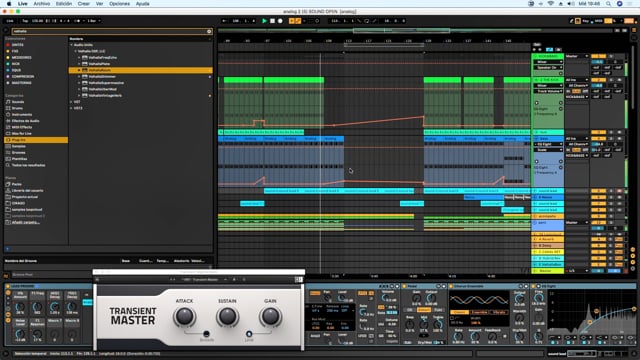
Task: Open the Drums category in the browser
Action: tap(17, 108)
